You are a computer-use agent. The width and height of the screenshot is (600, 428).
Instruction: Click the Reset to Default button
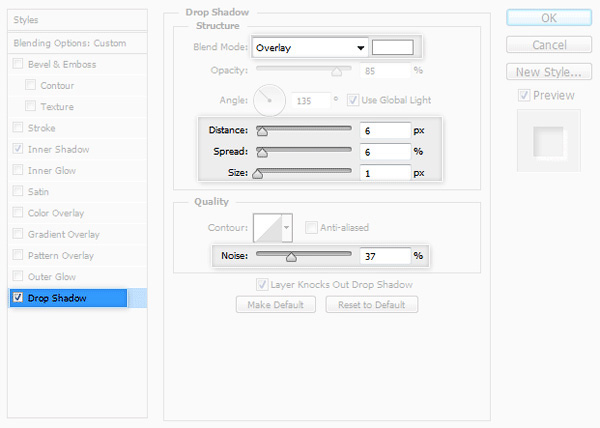[372, 304]
